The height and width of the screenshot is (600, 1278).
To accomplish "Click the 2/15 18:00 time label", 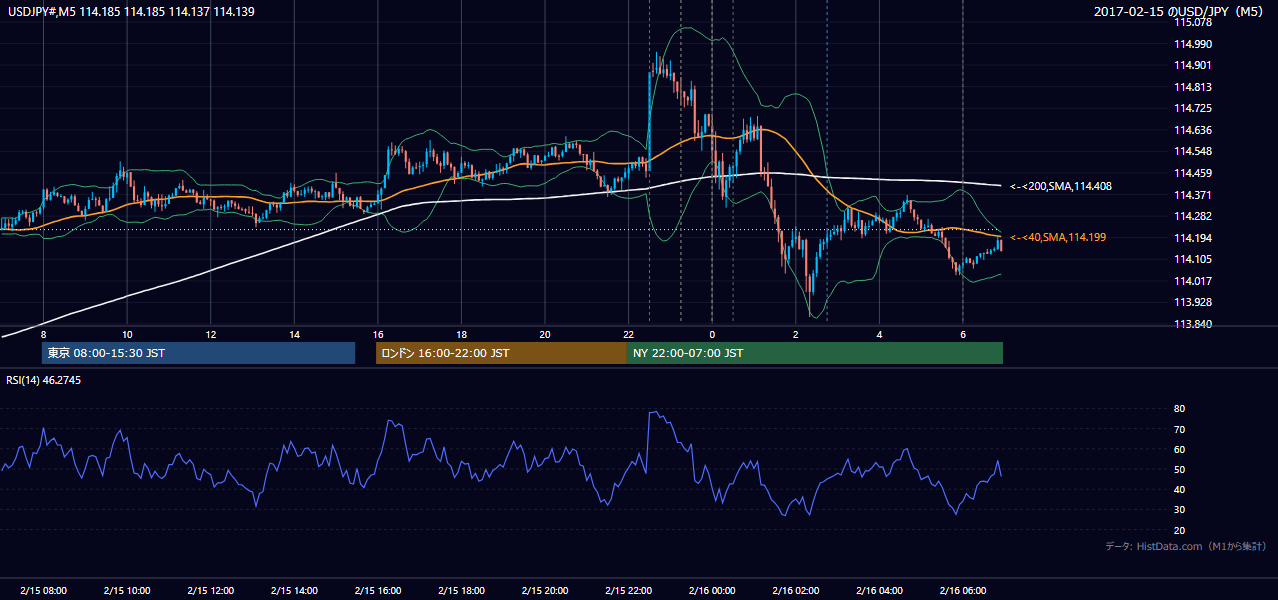I will pos(461,590).
